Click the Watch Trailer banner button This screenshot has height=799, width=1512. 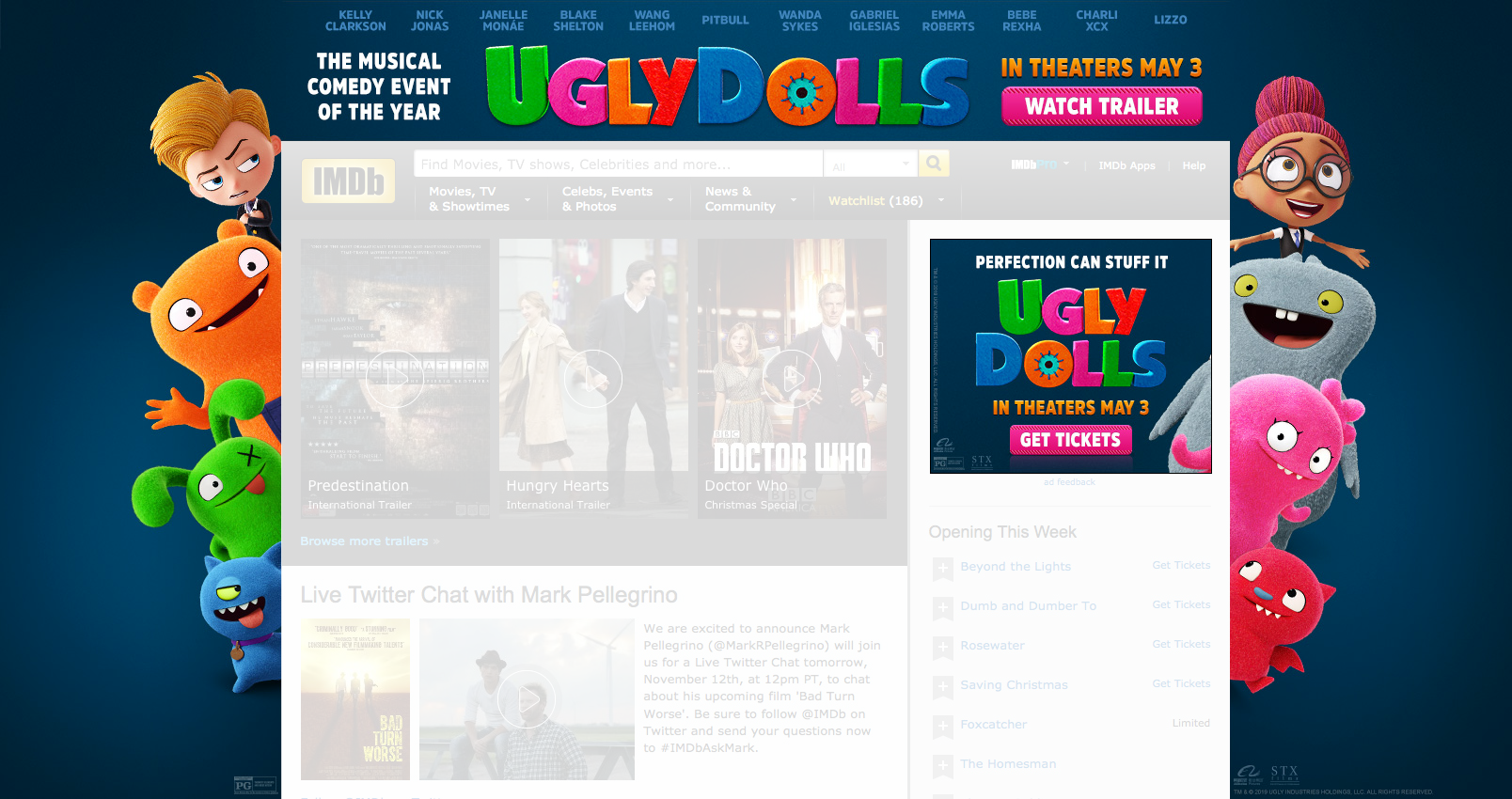[1102, 106]
